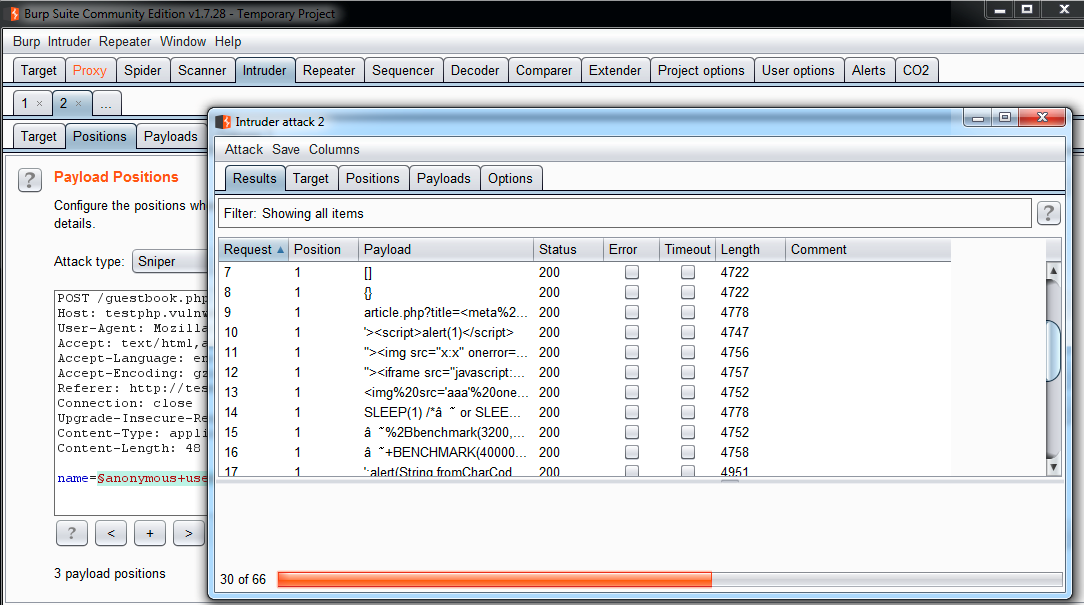The image size is (1084, 605).
Task: Open the CO2 extension tab
Action: 916,71
